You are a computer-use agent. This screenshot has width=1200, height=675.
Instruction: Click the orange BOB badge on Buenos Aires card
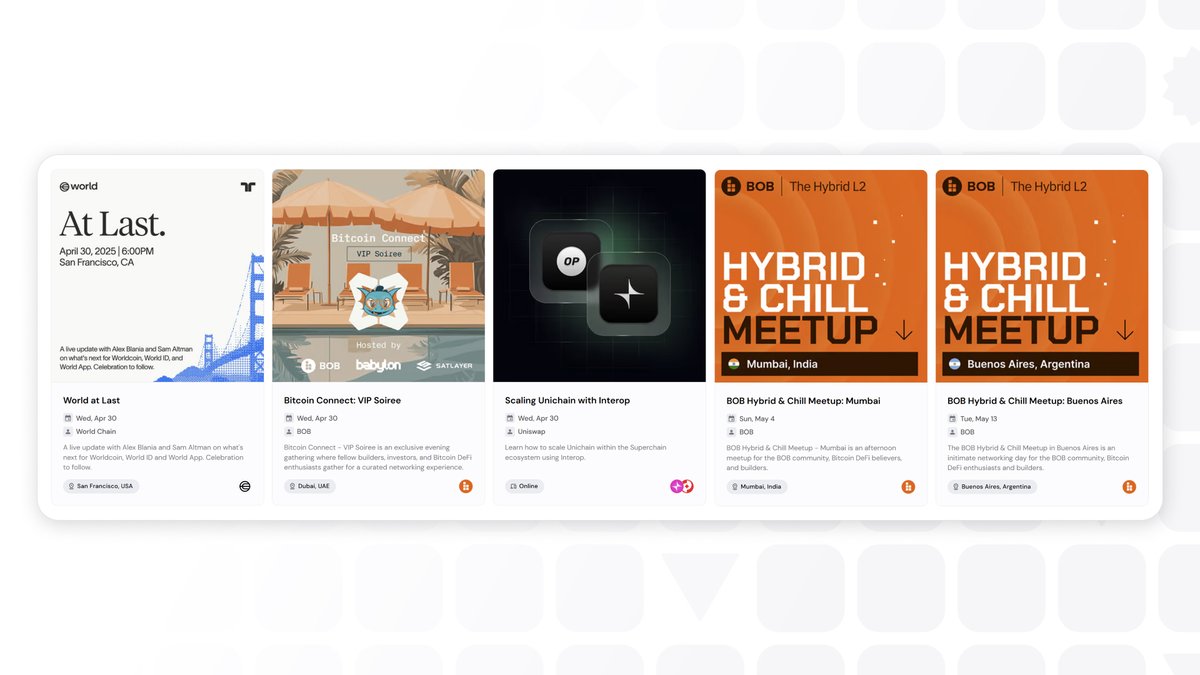pos(1129,486)
